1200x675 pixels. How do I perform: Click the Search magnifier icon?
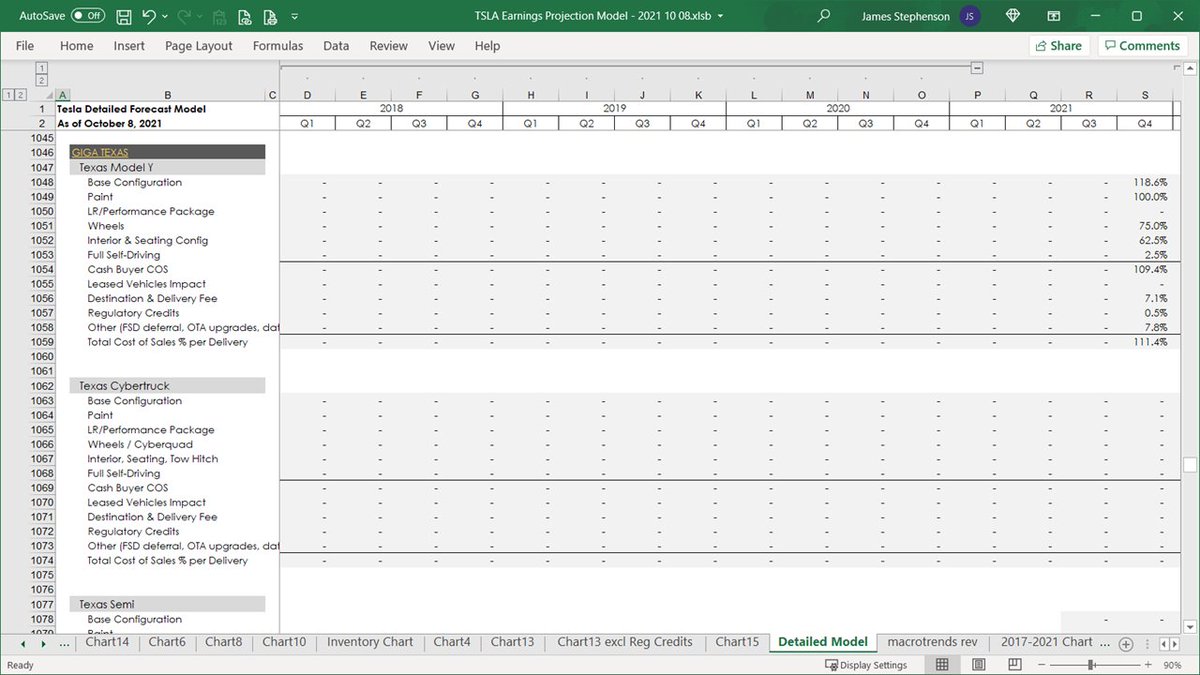(x=824, y=16)
